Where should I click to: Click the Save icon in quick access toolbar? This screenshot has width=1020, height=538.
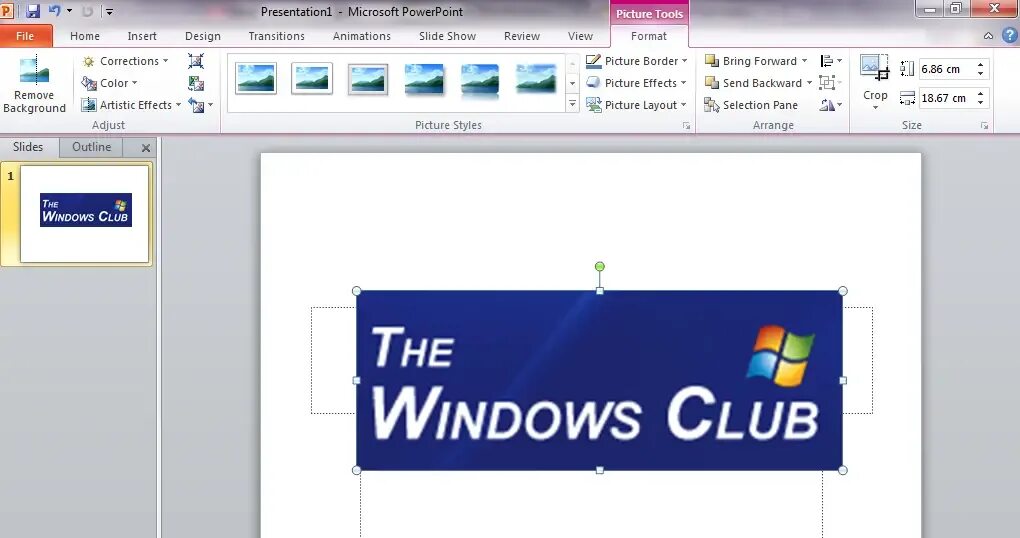(x=33, y=11)
